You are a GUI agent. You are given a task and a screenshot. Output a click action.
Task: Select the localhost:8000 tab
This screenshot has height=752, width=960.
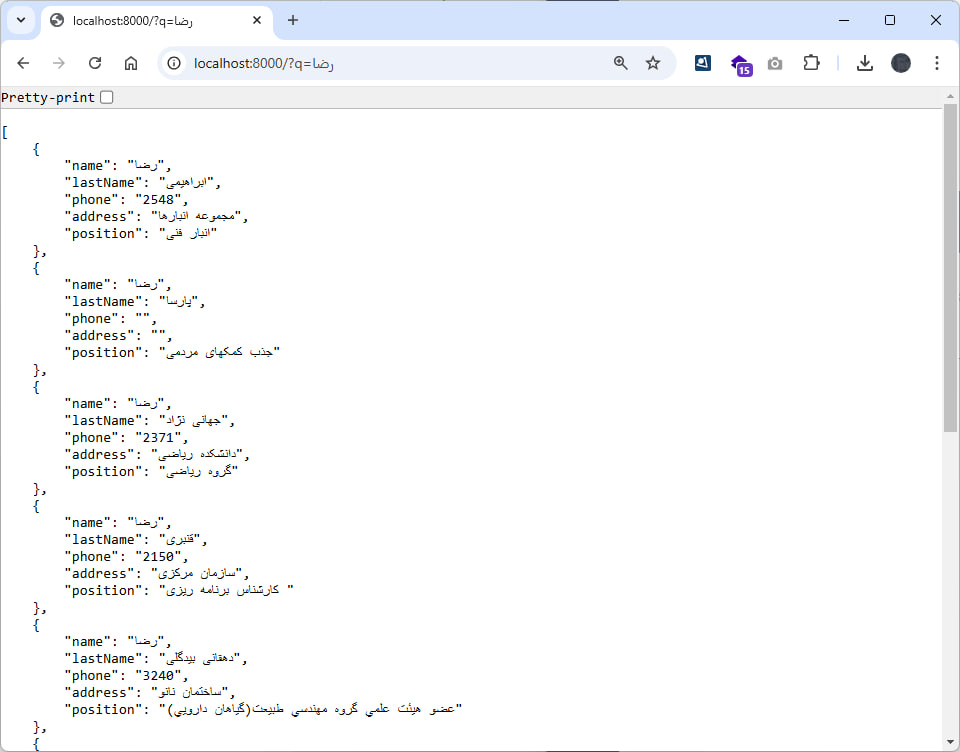point(157,21)
